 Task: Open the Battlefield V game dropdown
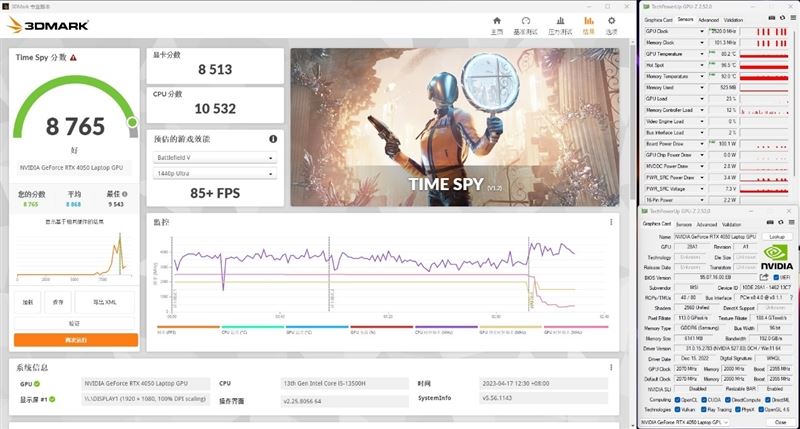(x=215, y=158)
